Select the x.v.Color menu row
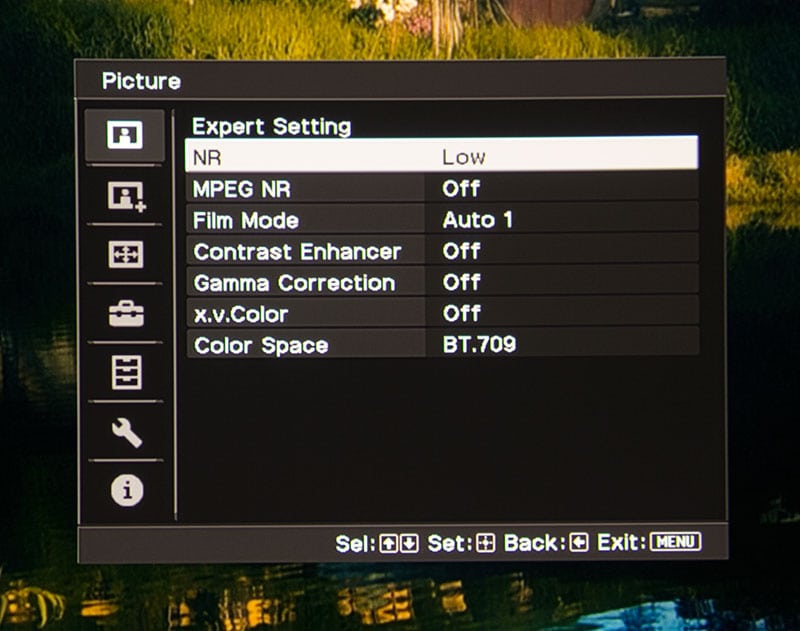This screenshot has height=631, width=800. tap(442, 313)
